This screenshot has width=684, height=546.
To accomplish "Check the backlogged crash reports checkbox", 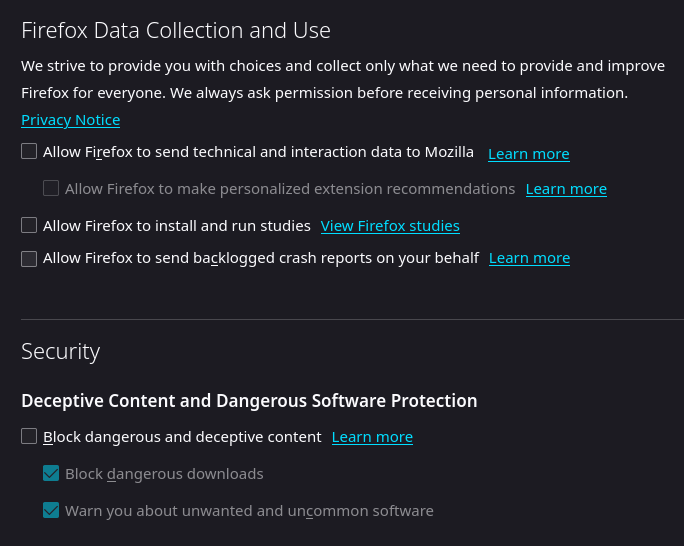I will coord(29,258).
